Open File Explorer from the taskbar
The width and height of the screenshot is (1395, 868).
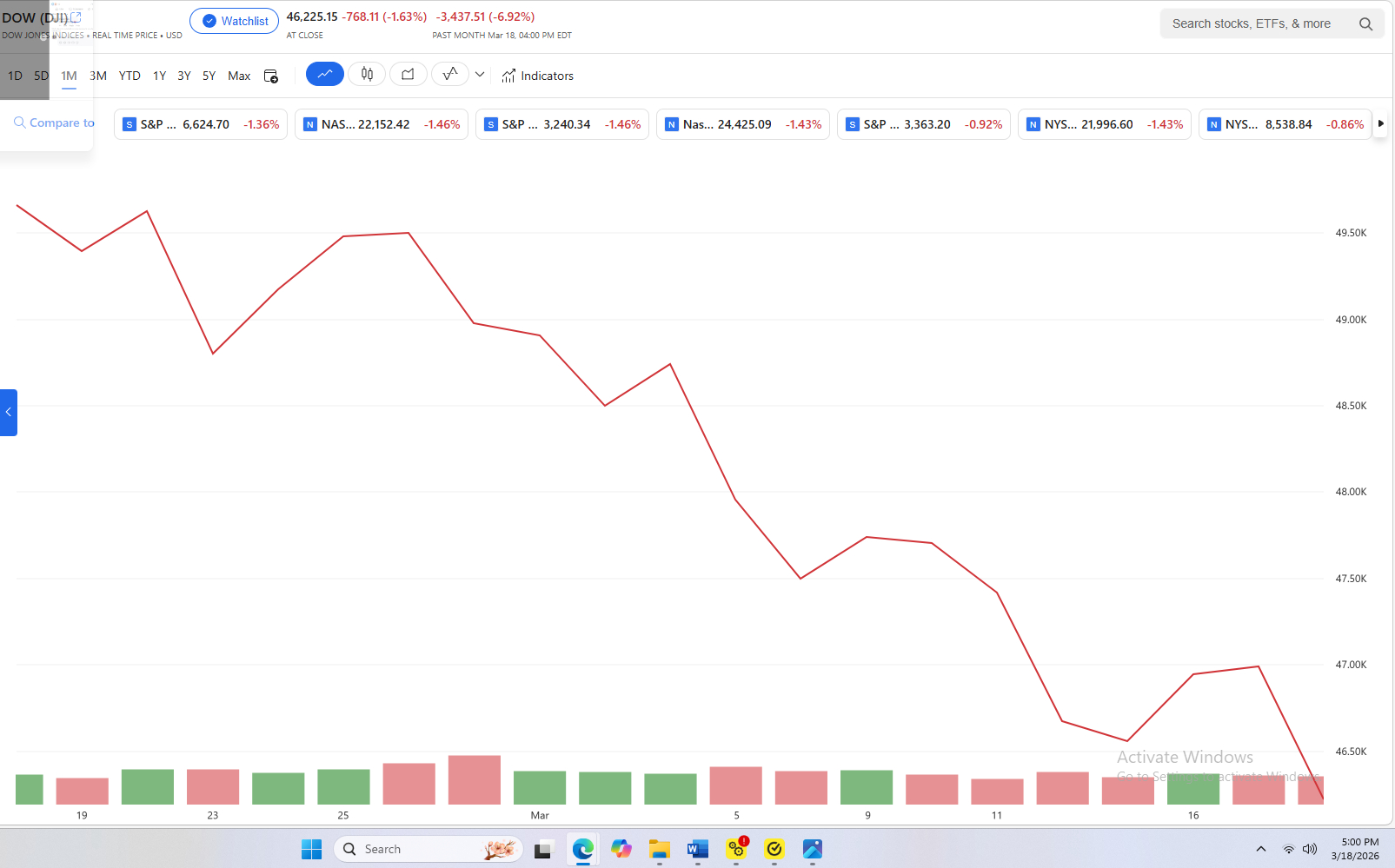pyautogui.click(x=660, y=849)
